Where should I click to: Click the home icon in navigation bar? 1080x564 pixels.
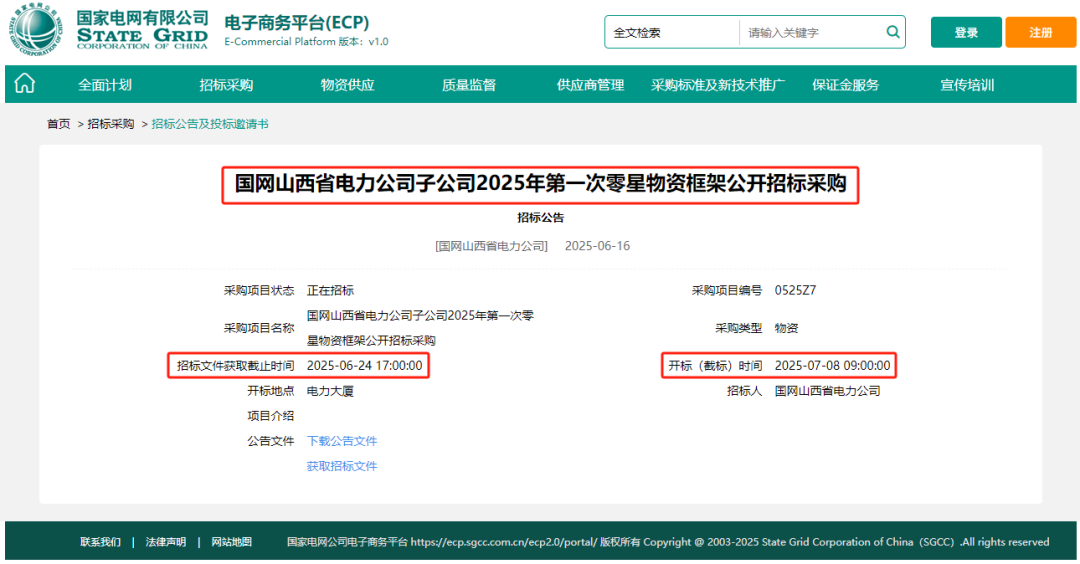(x=25, y=84)
